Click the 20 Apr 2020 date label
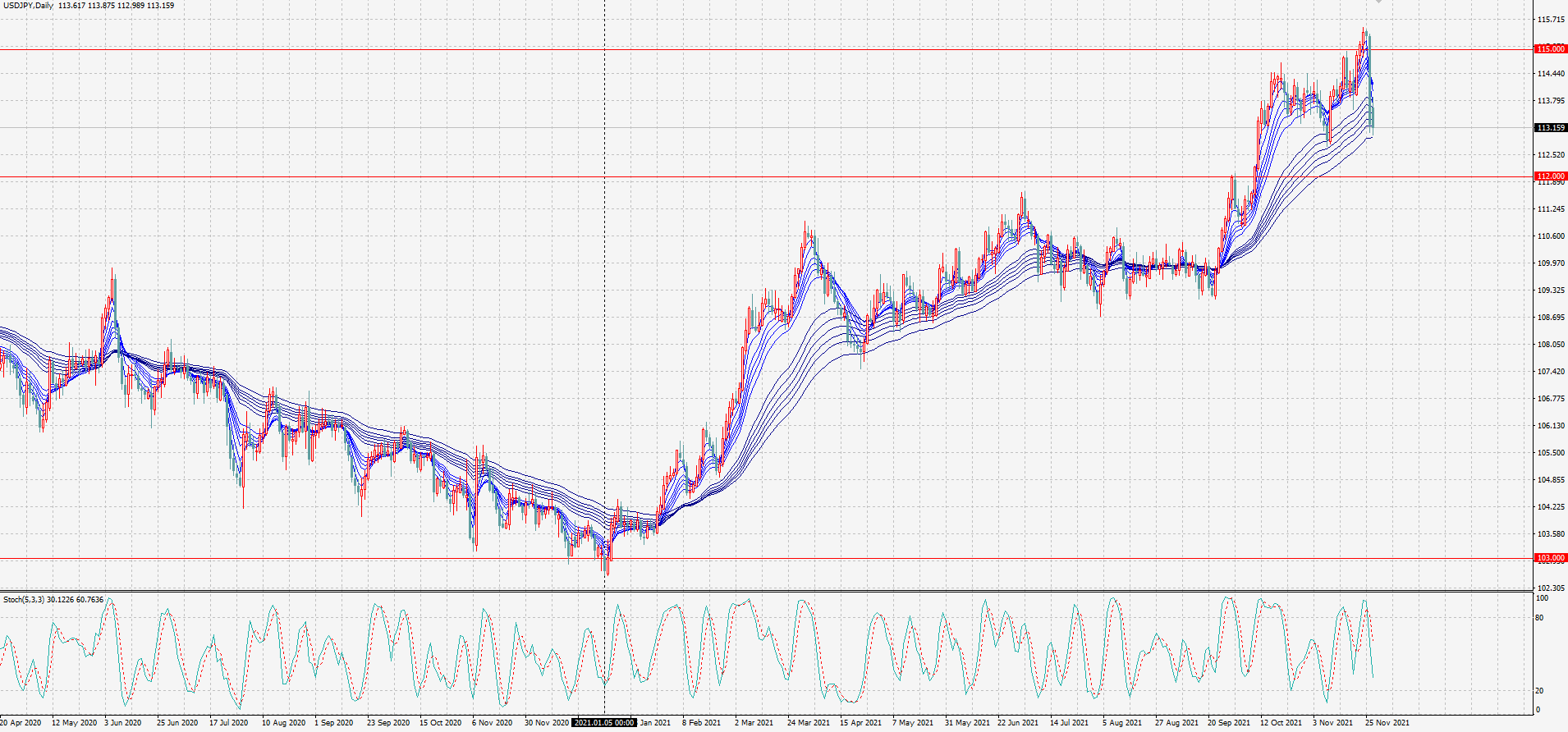 pyautogui.click(x=21, y=723)
